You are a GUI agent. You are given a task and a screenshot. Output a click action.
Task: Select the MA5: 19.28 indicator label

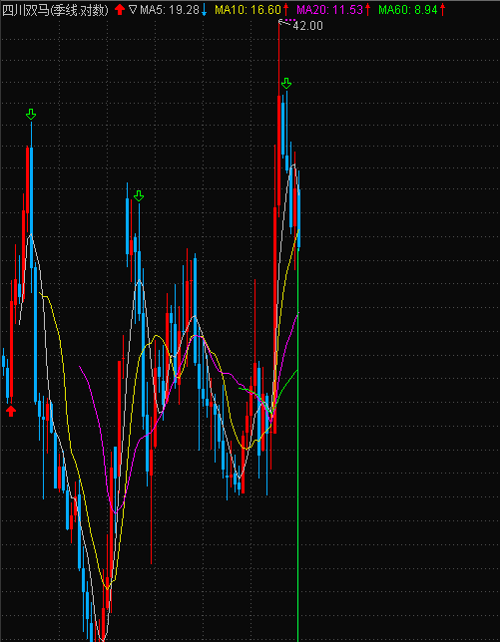click(x=169, y=9)
